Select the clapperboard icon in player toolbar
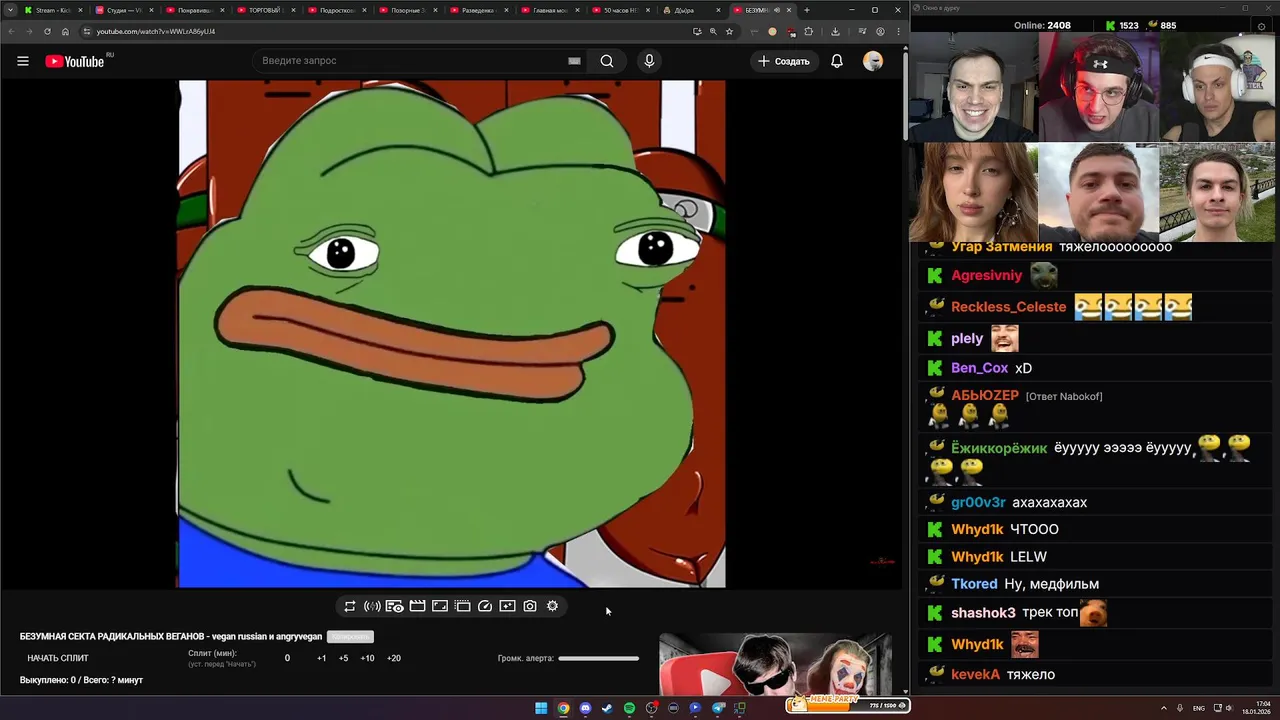The height and width of the screenshot is (720, 1280). (x=417, y=606)
